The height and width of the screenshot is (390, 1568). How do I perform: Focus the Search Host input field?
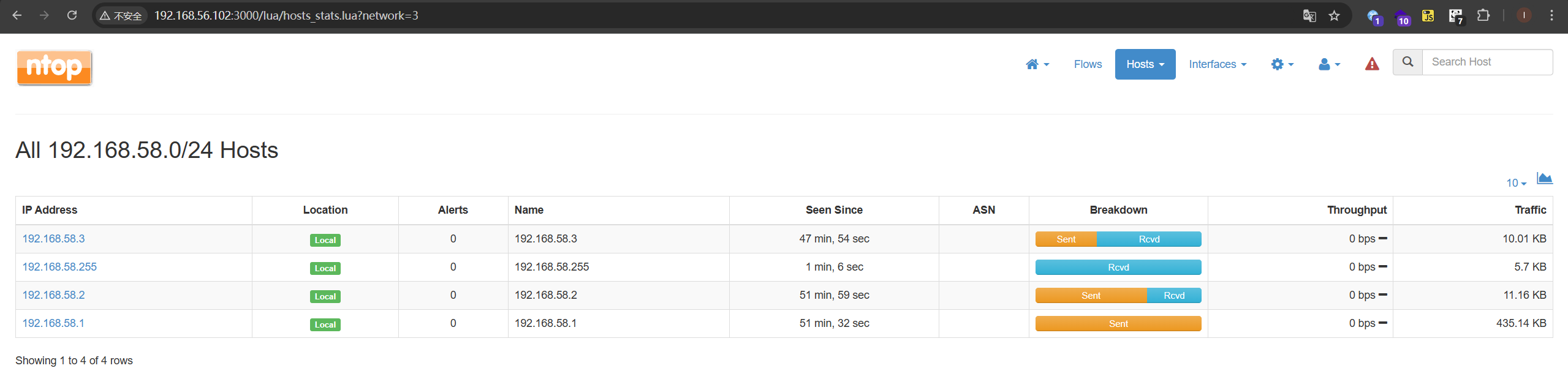coord(1487,62)
